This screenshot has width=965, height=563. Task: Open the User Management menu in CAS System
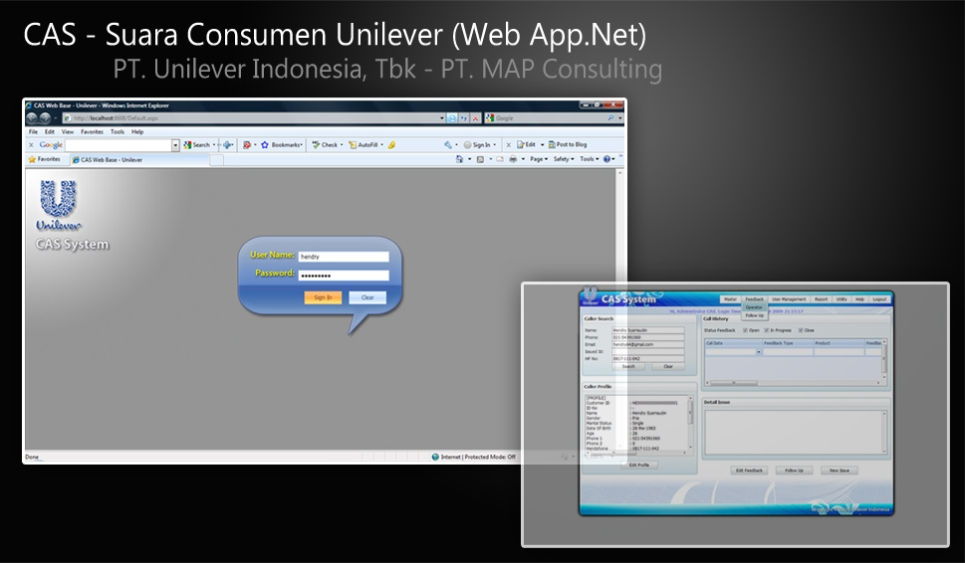(788, 299)
